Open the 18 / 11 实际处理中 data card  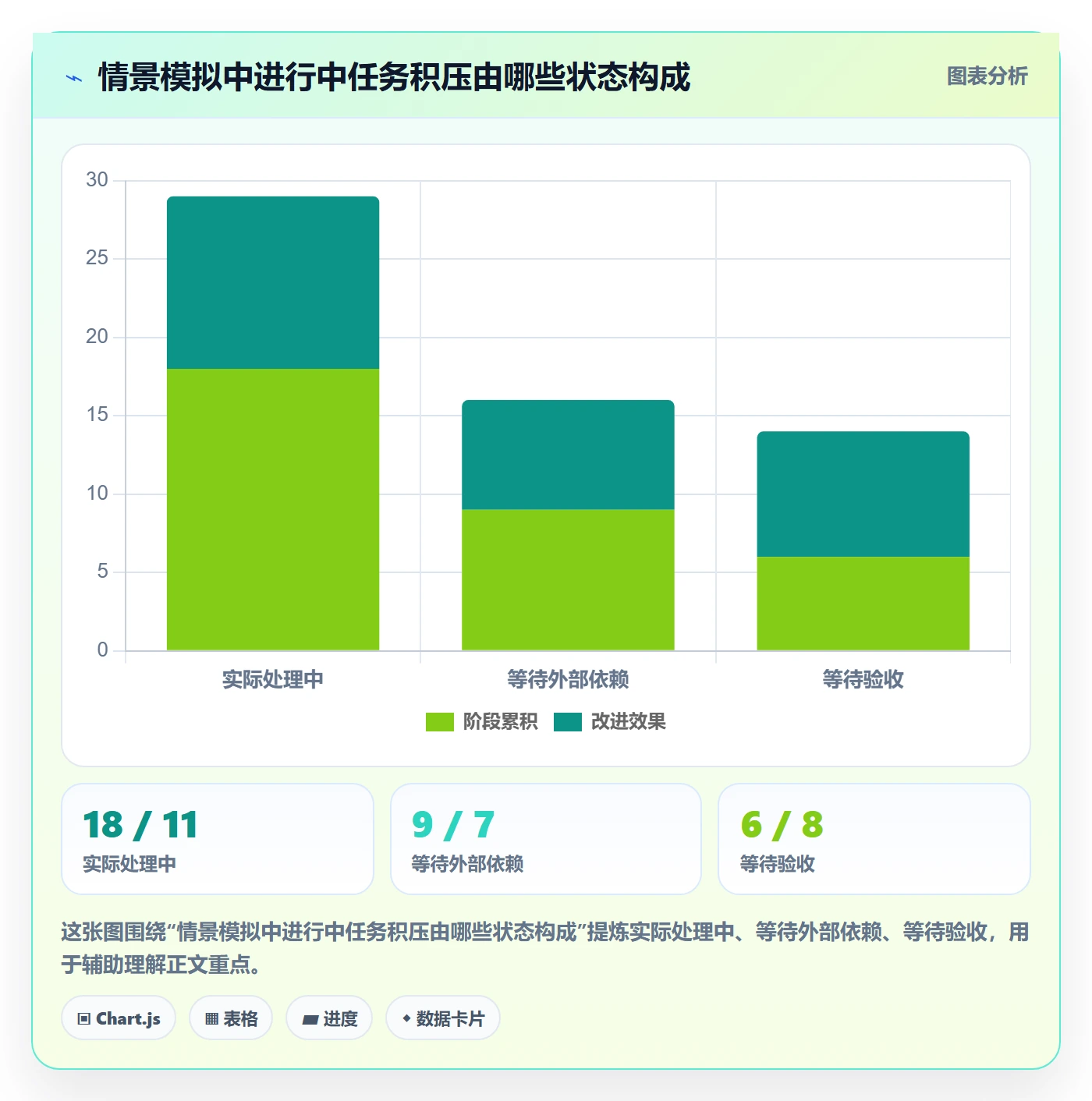click(x=218, y=839)
